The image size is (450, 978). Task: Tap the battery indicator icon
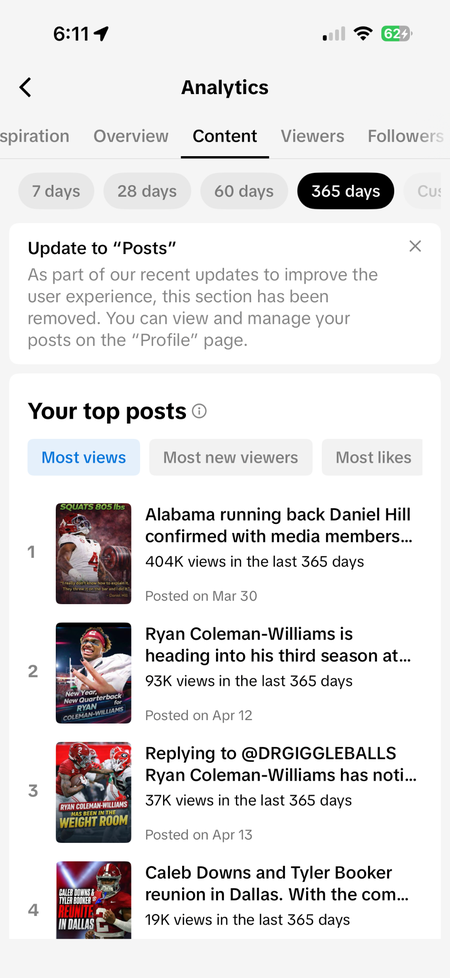tap(397, 34)
